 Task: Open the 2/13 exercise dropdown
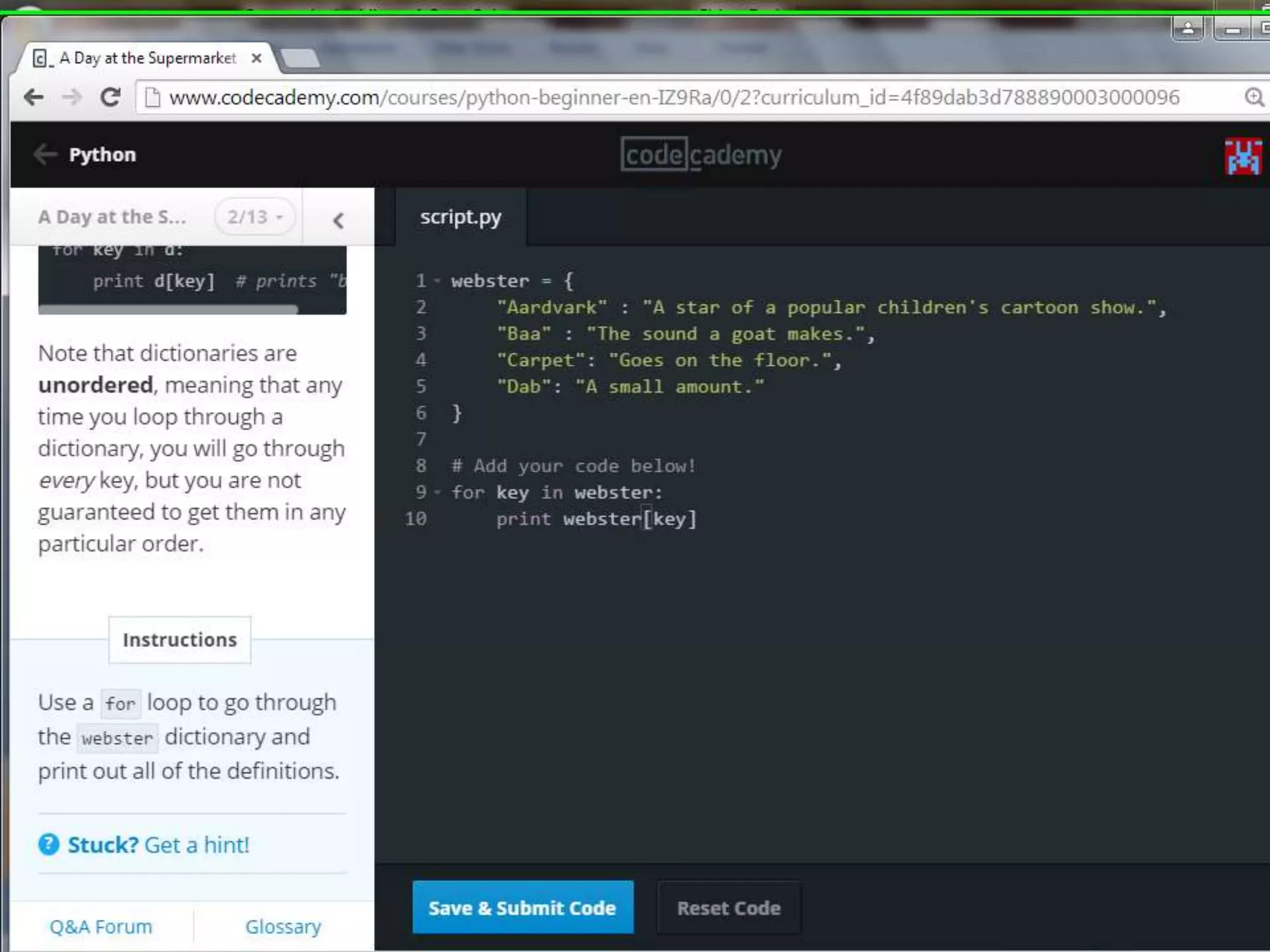(254, 217)
